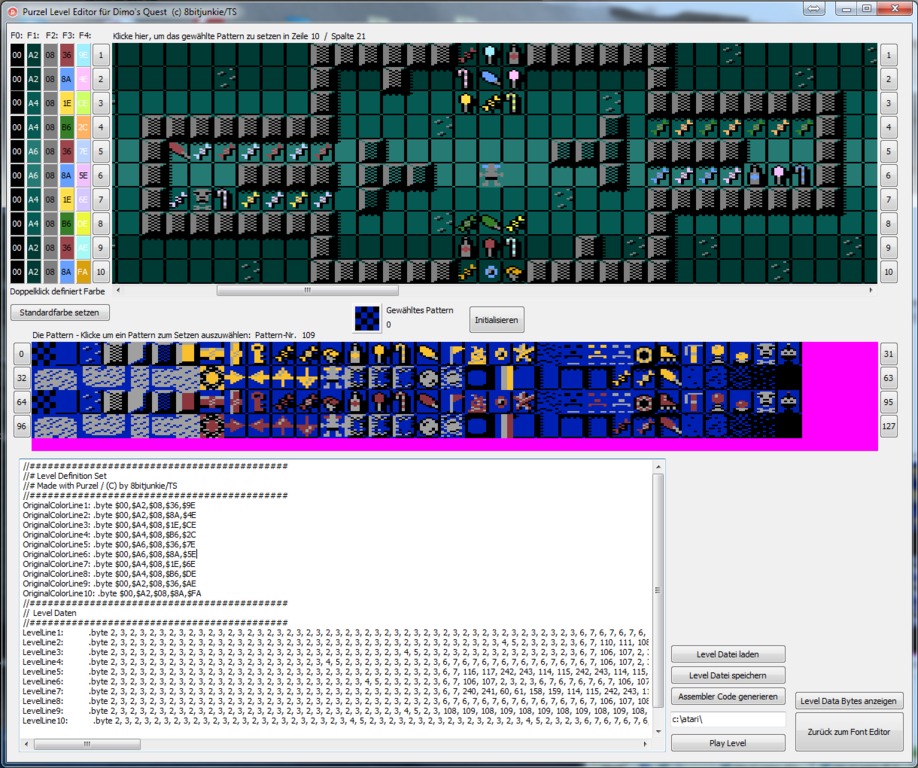Click the blue ring tile in map row 10
The width and height of the screenshot is (918, 768).
pos(490,271)
